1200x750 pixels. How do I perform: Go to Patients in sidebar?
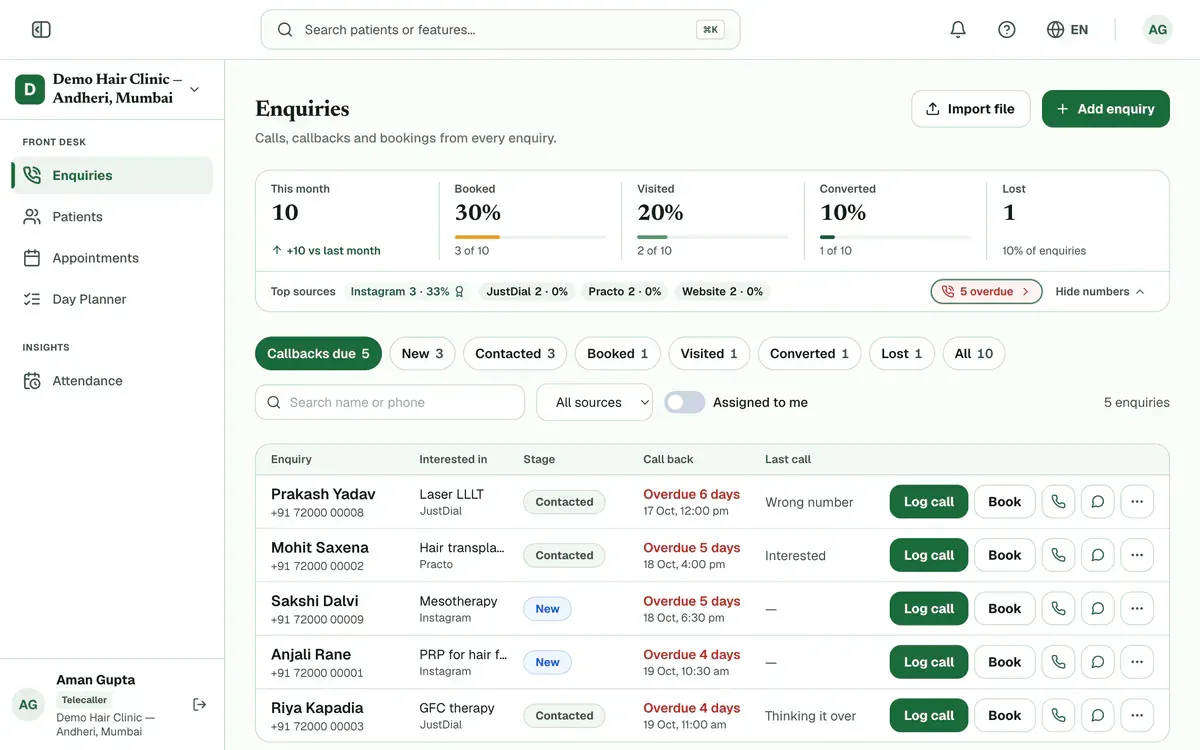(112, 217)
